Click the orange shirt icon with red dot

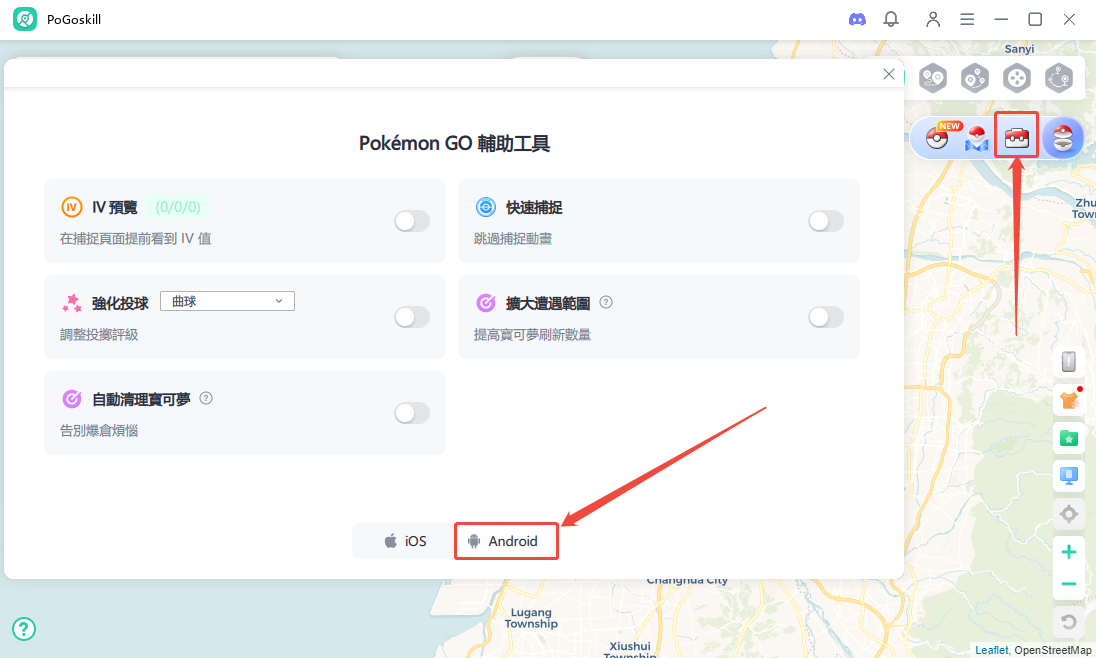[x=1069, y=400]
